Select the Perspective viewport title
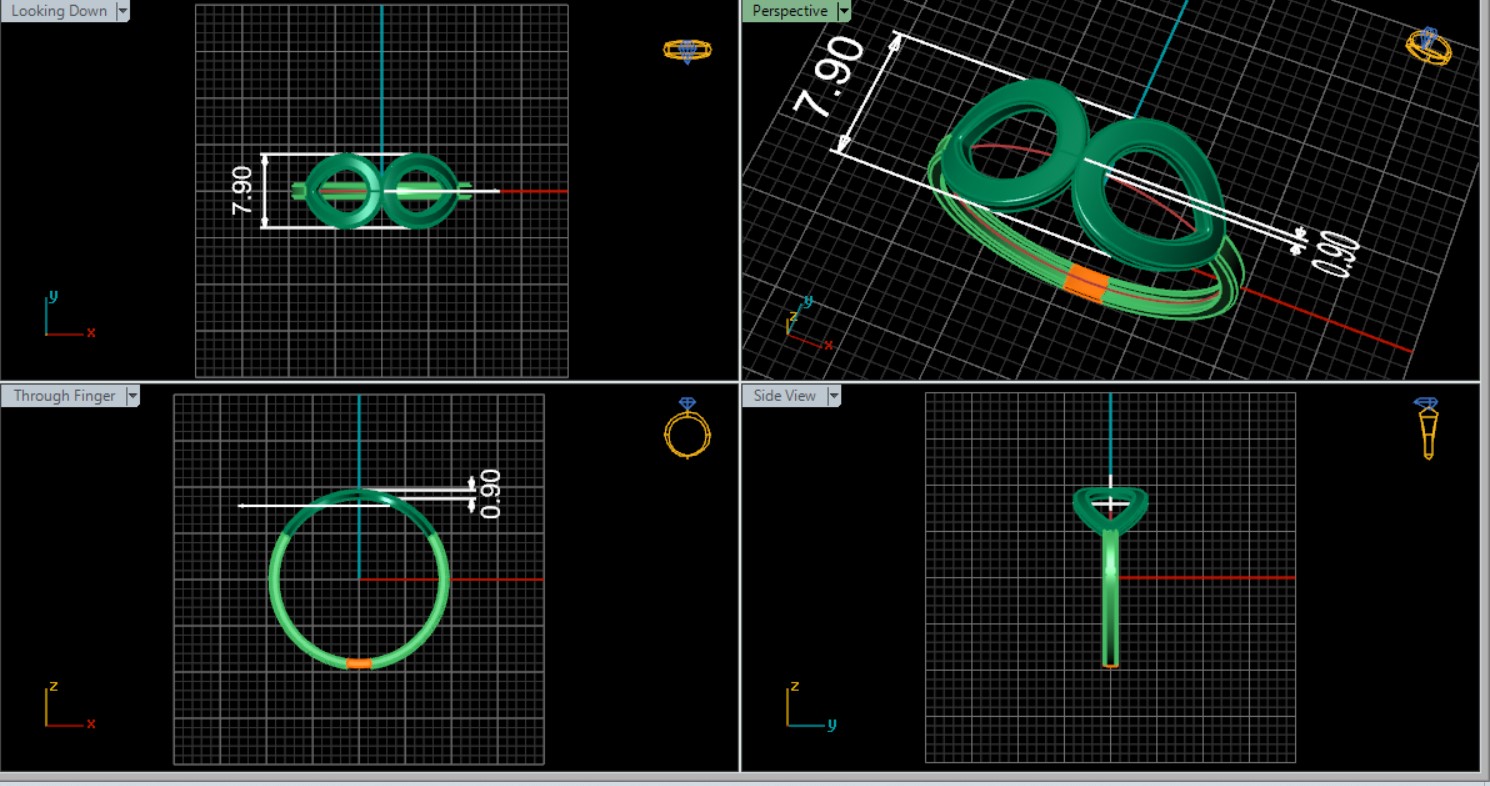Image resolution: width=1490 pixels, height=786 pixels. (x=789, y=11)
